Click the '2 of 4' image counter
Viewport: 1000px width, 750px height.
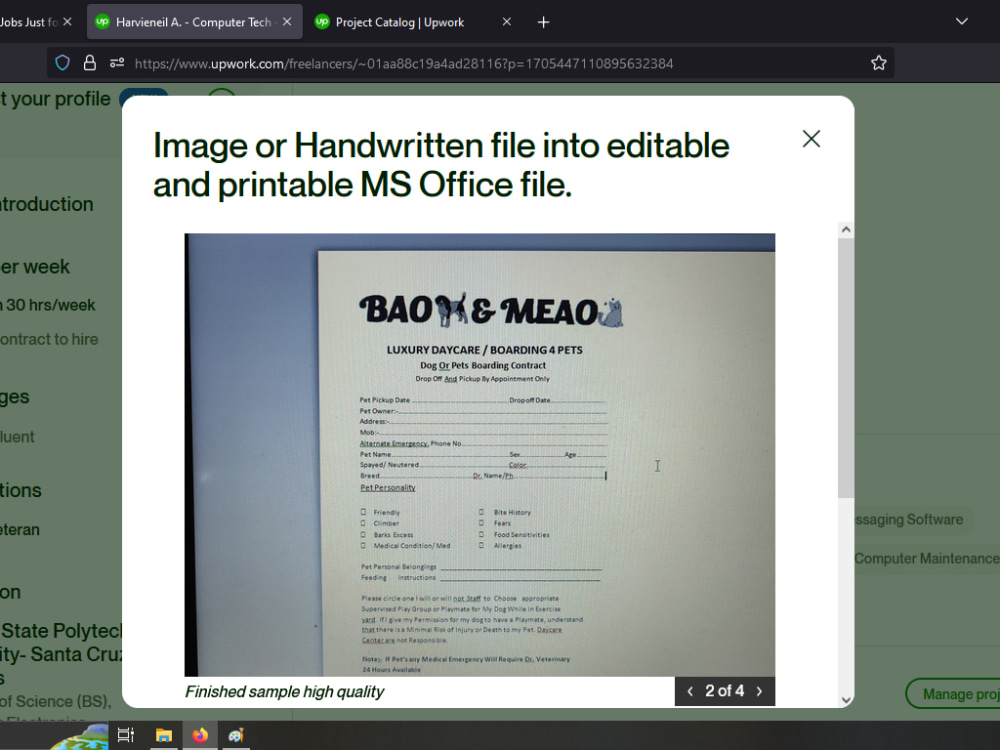(724, 691)
